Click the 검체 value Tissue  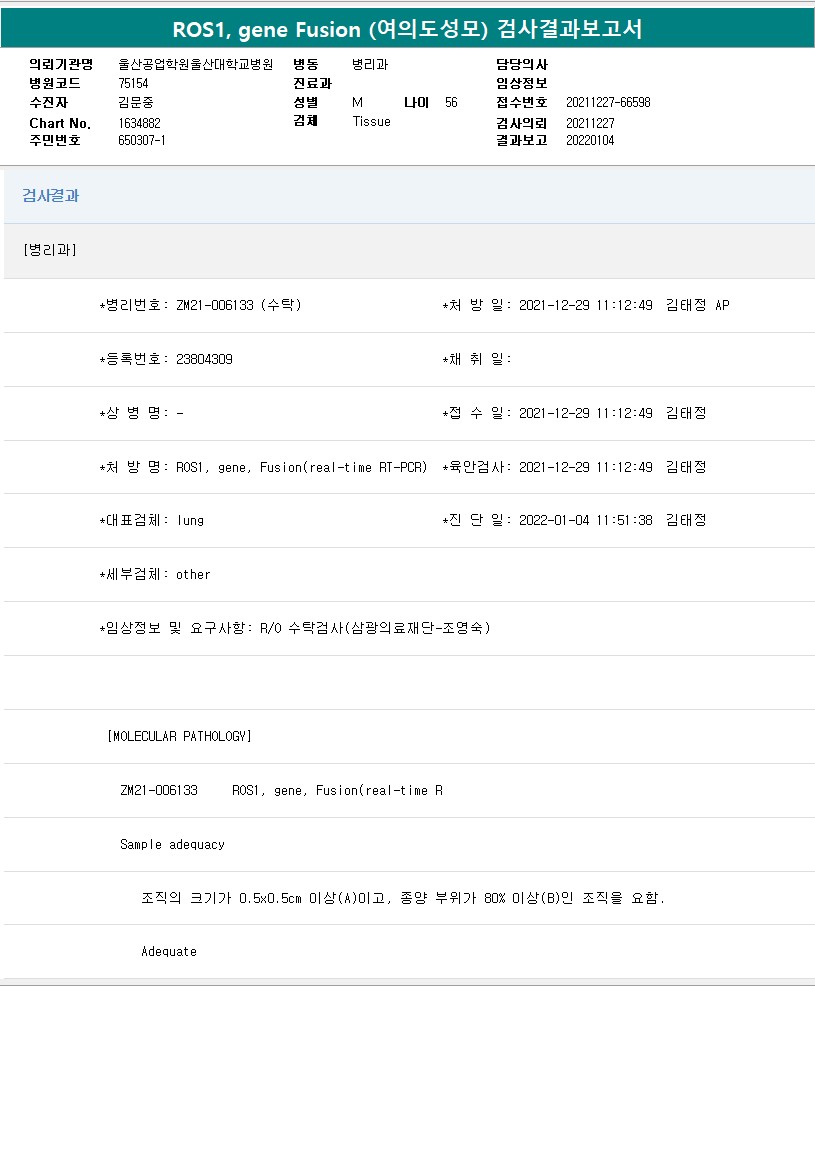point(371,121)
